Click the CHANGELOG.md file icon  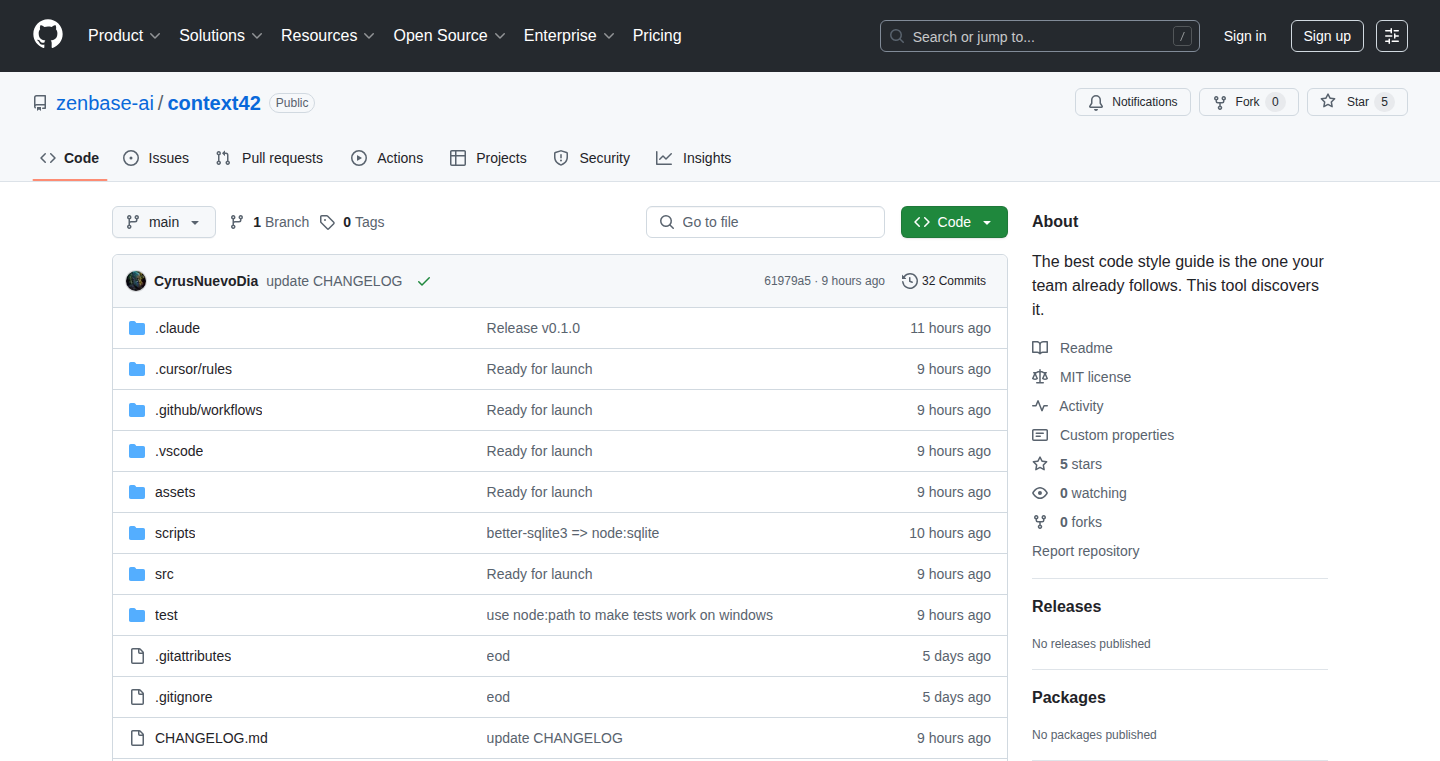[137, 738]
